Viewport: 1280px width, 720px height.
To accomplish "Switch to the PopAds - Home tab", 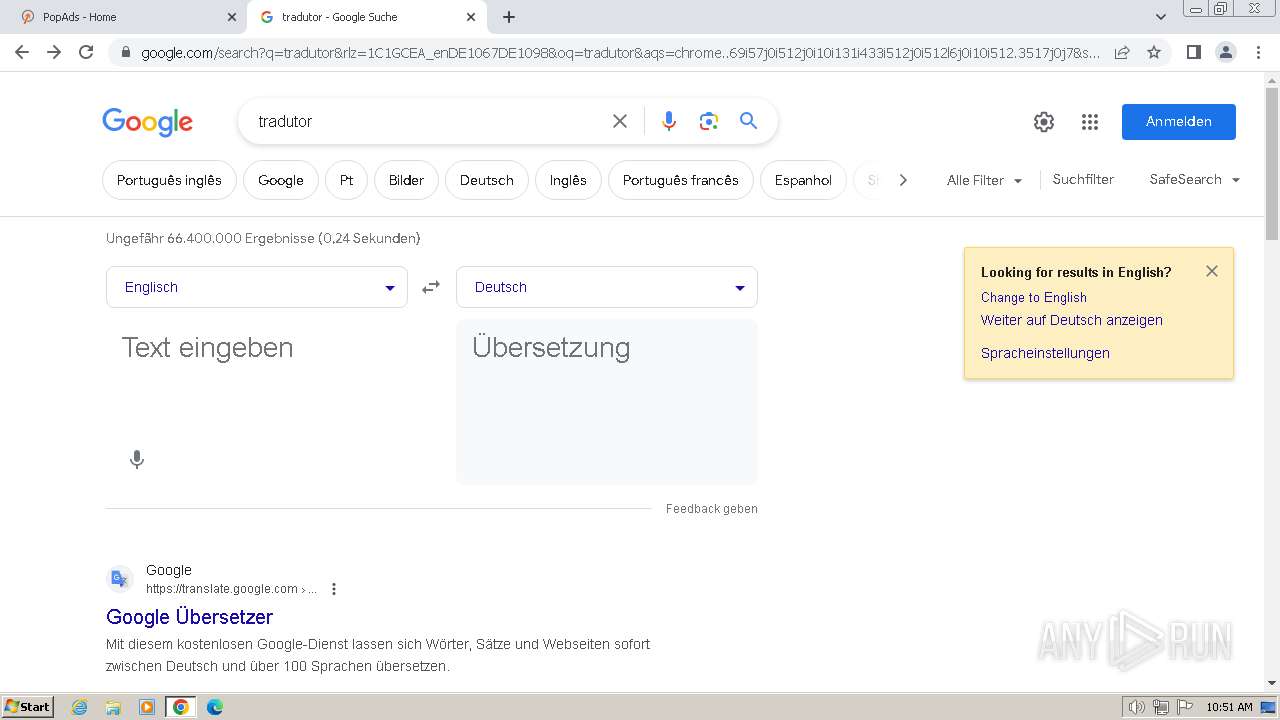I will [125, 17].
